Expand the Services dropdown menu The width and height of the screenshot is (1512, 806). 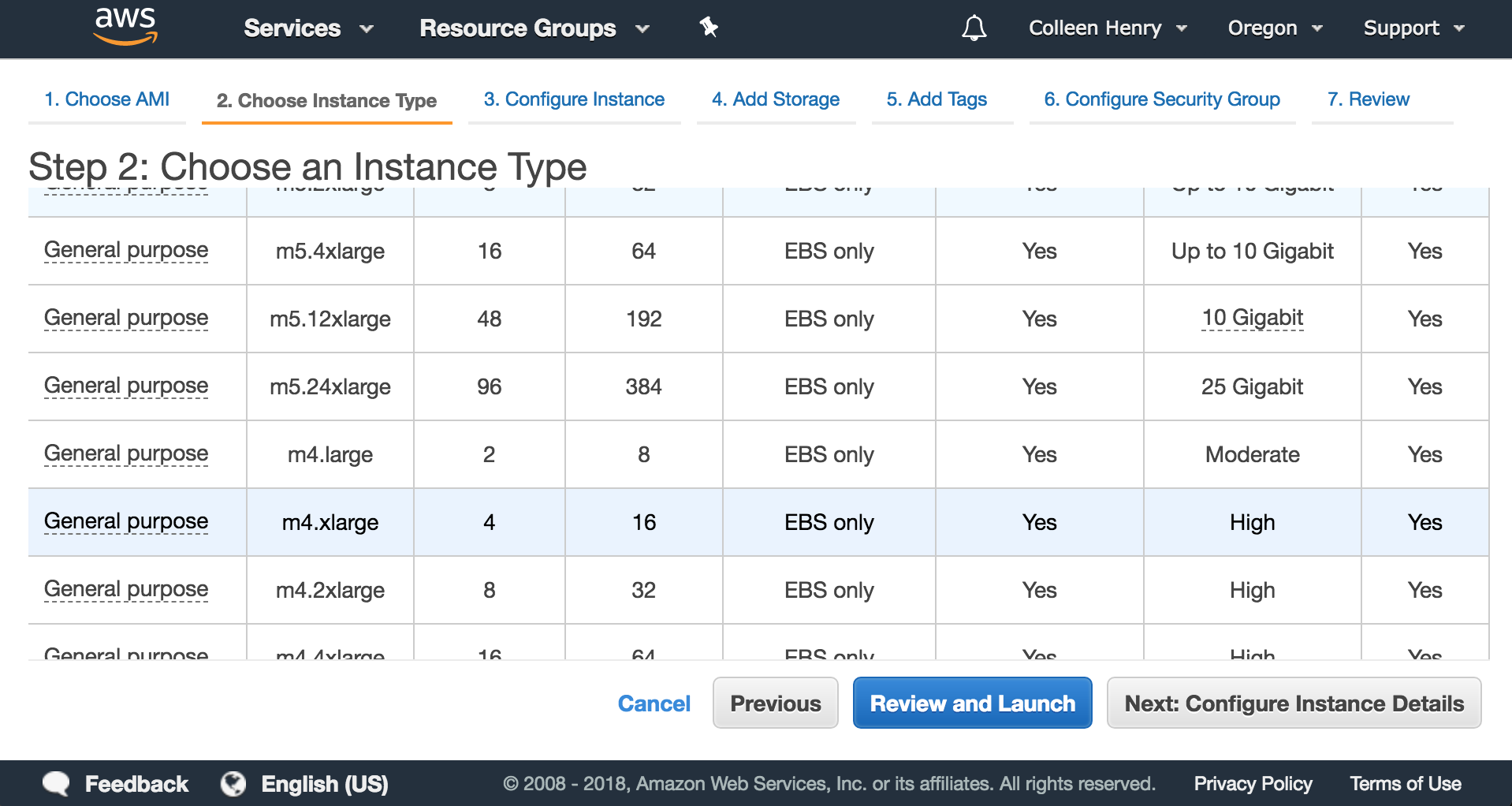click(308, 28)
